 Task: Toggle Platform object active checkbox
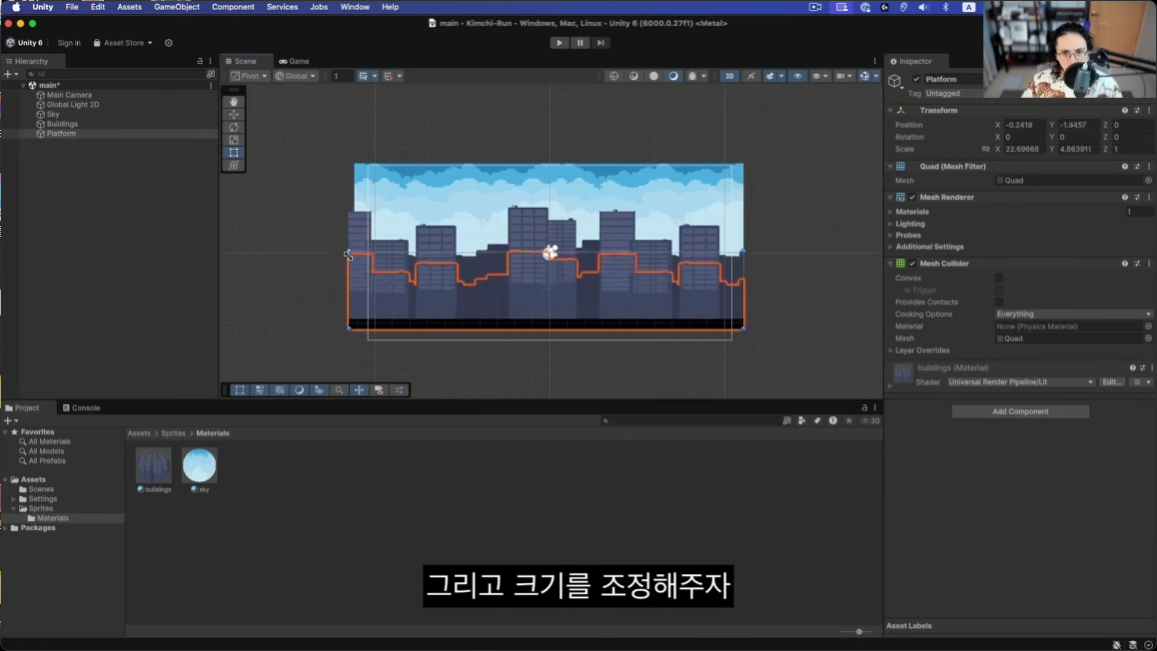click(916, 79)
